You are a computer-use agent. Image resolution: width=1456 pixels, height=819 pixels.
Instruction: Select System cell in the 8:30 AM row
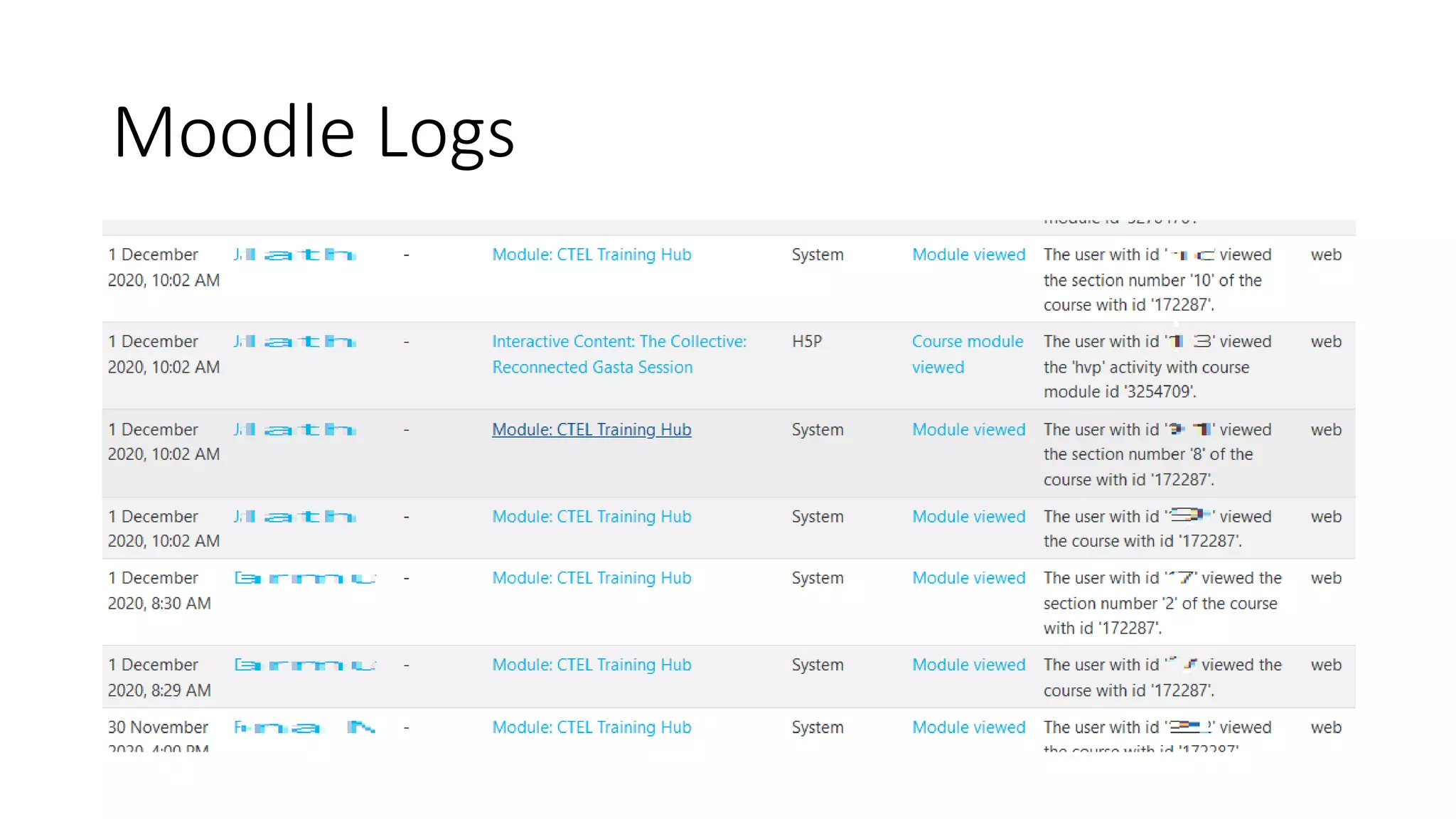tap(818, 578)
